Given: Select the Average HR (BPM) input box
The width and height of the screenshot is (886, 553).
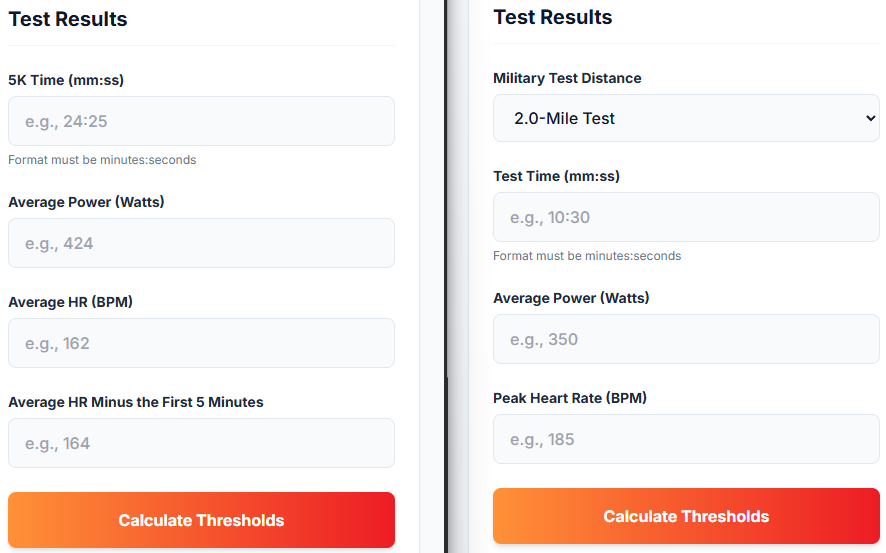Looking at the screenshot, I should [201, 343].
